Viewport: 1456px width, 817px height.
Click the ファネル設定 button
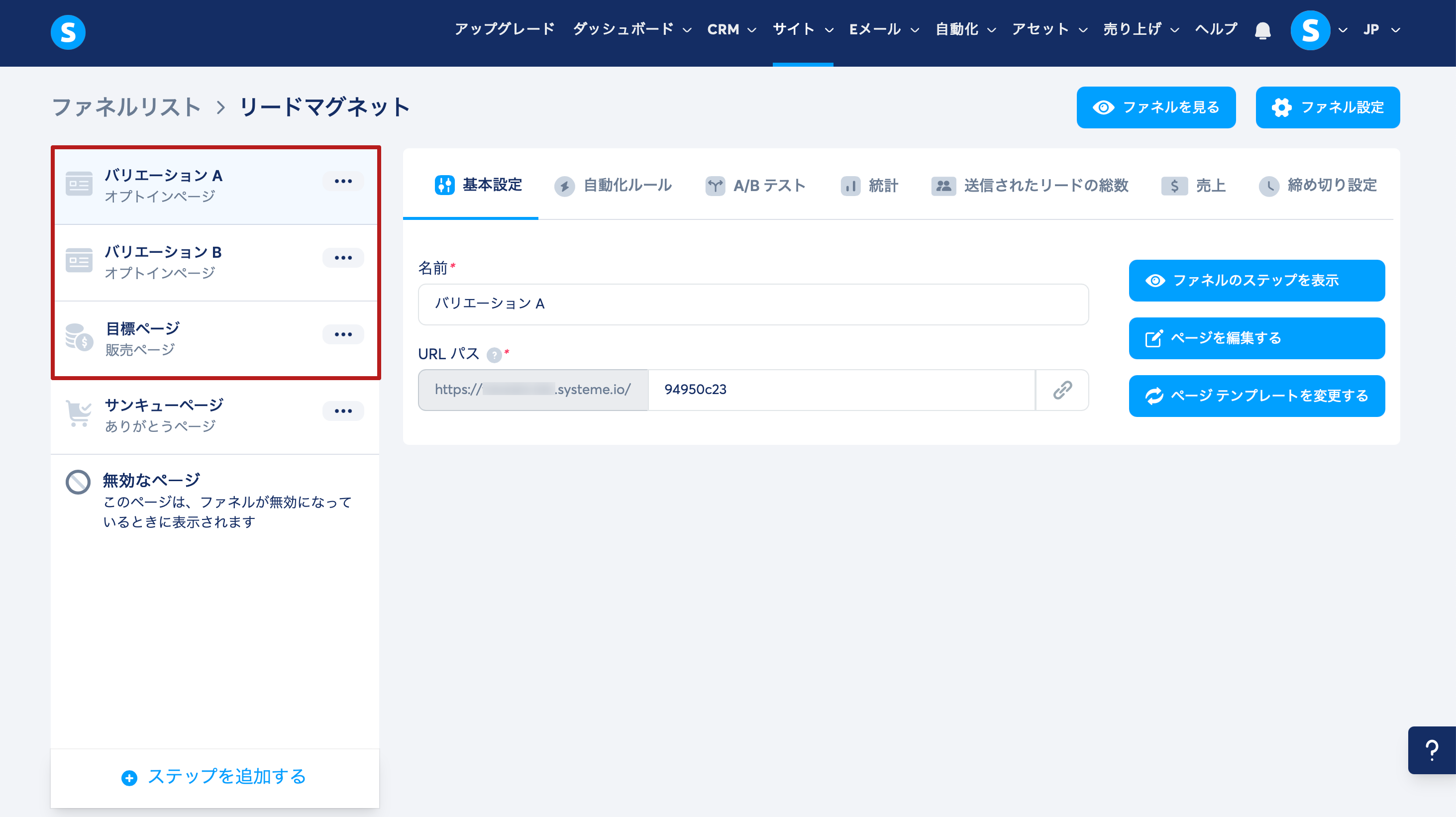1327,107
